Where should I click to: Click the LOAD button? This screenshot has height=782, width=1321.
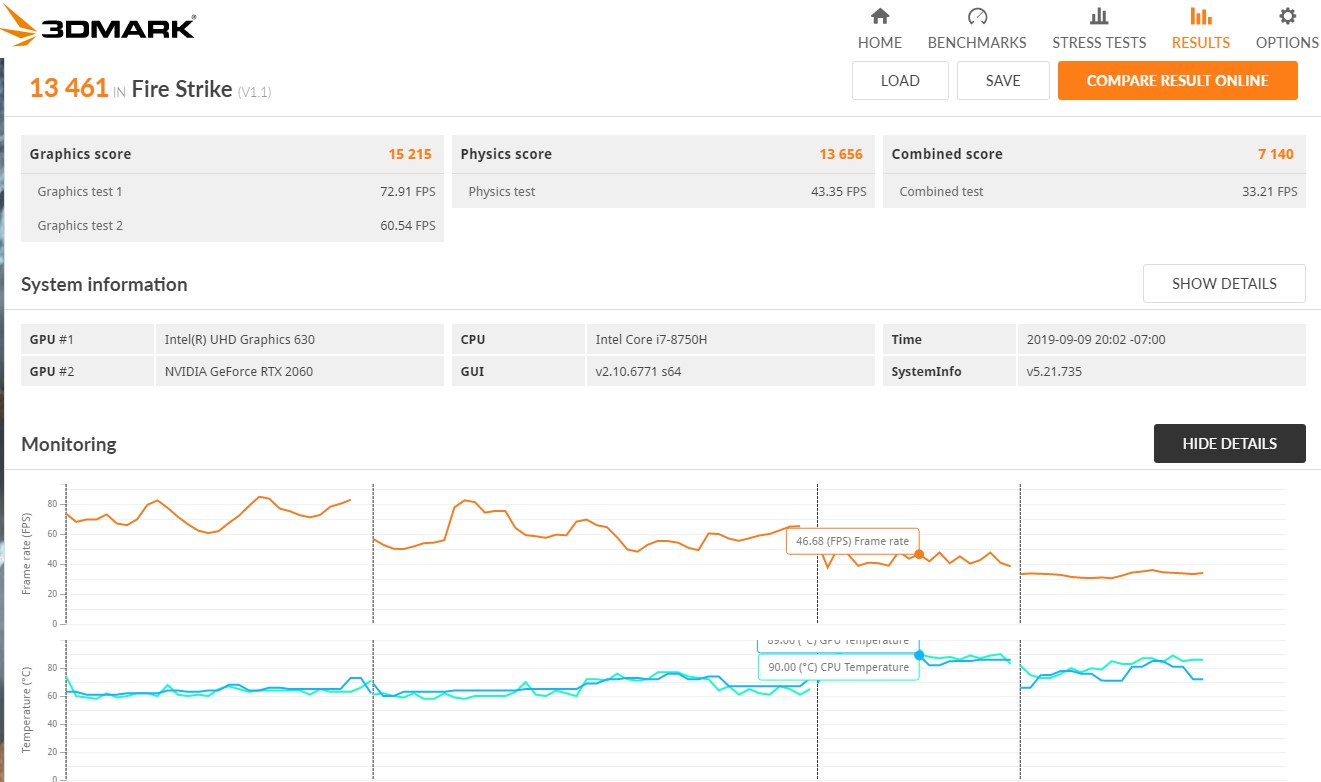coord(900,81)
